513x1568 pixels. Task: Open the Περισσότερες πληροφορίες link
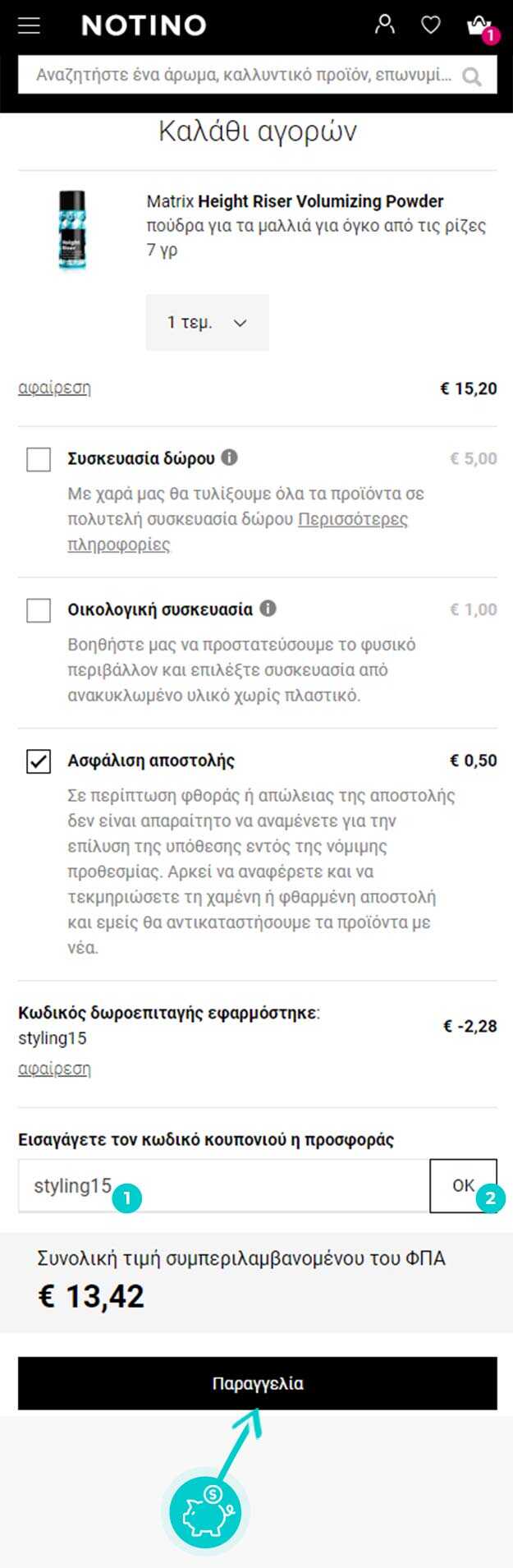237,531
